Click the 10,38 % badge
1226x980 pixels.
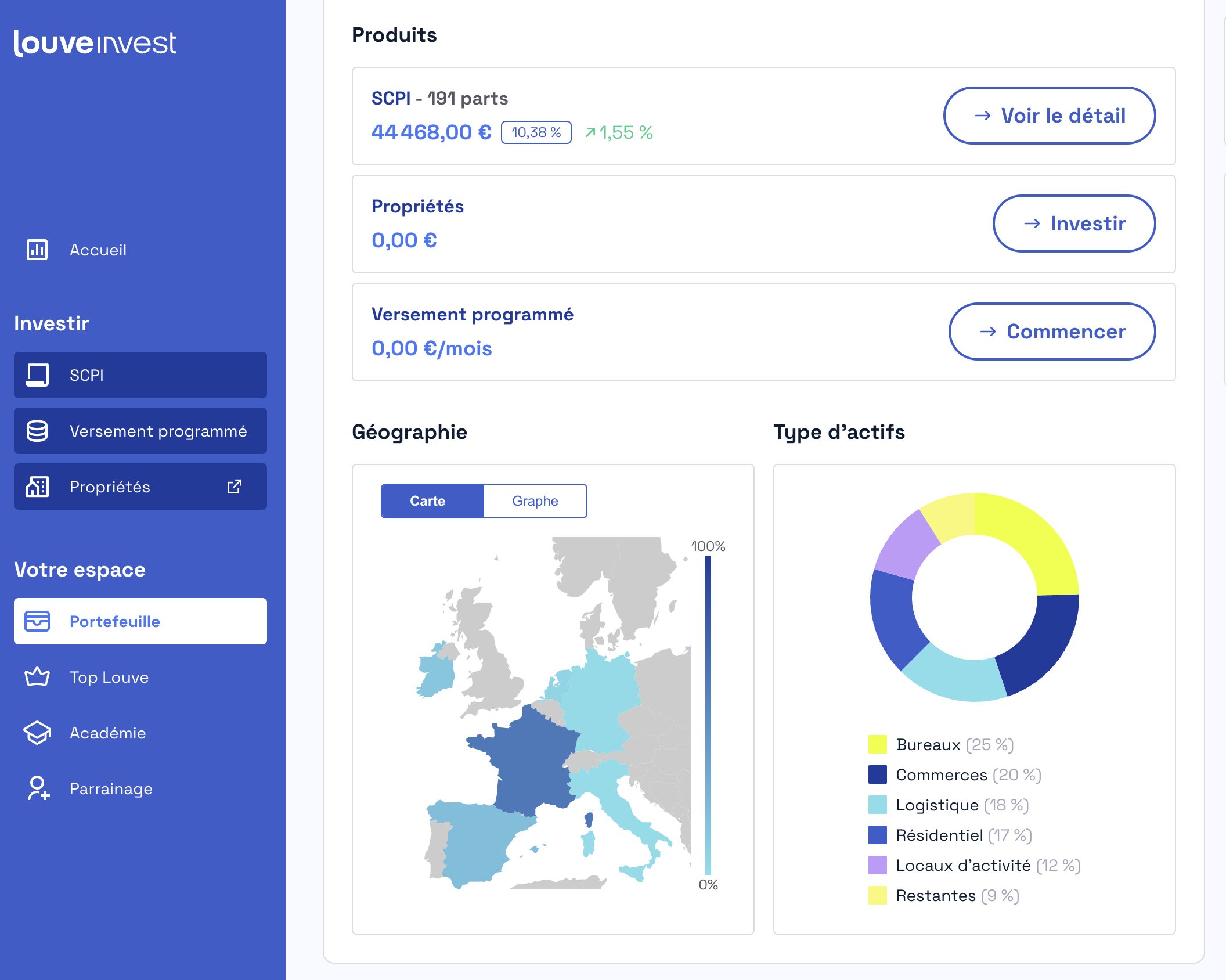pos(536,132)
